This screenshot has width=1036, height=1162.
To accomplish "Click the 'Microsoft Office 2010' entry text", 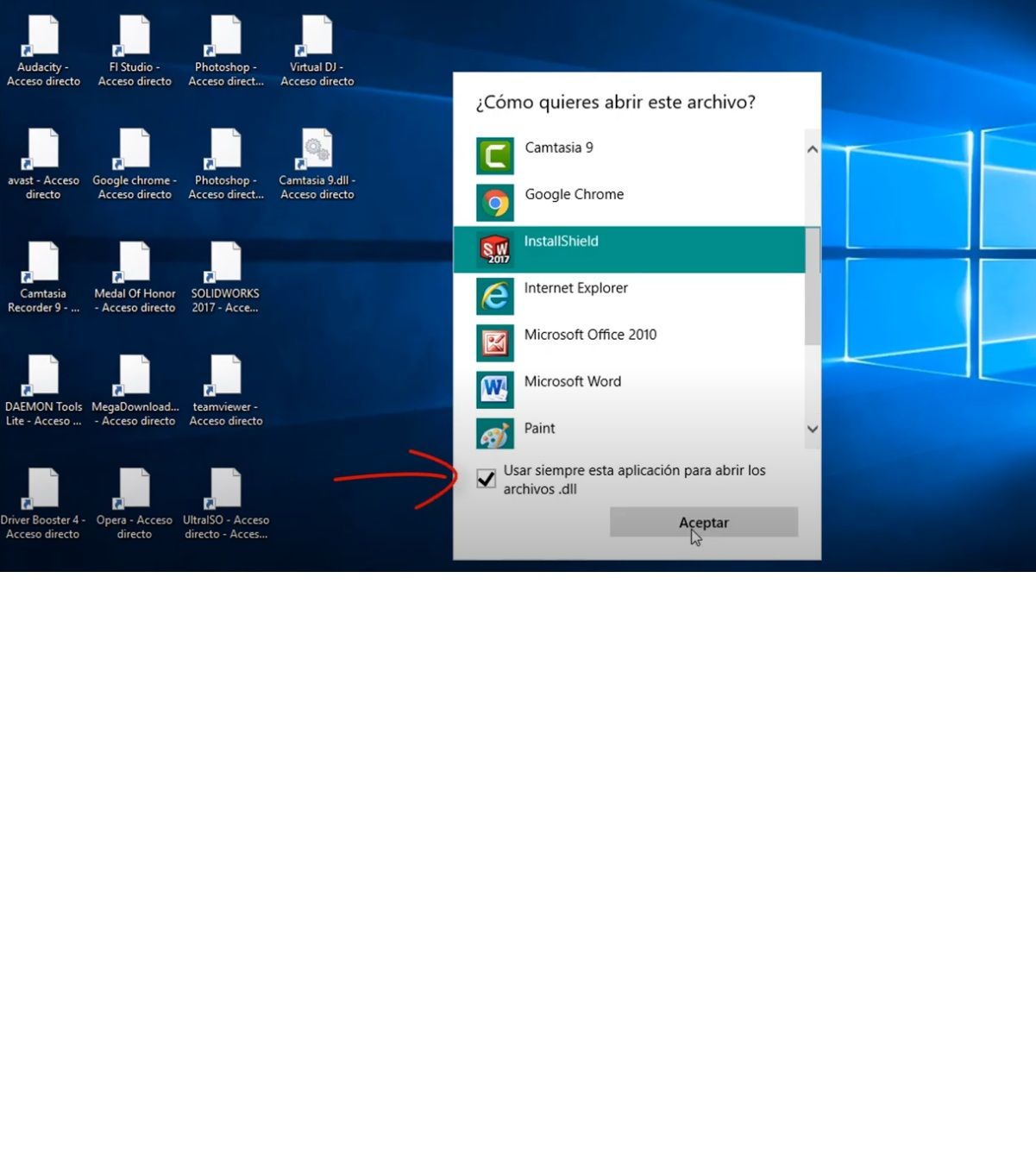I will pos(591,334).
